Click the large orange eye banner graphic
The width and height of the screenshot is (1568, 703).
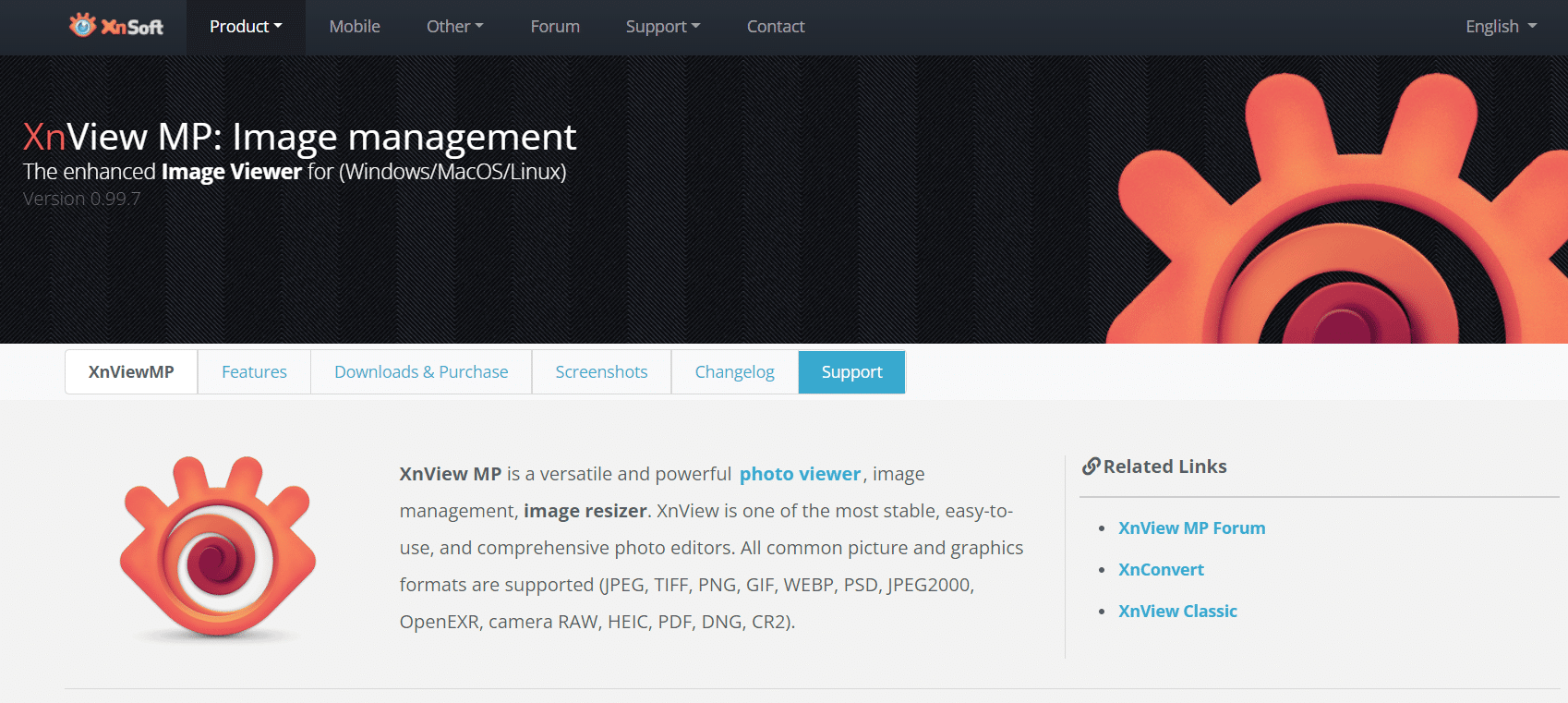(1337, 208)
